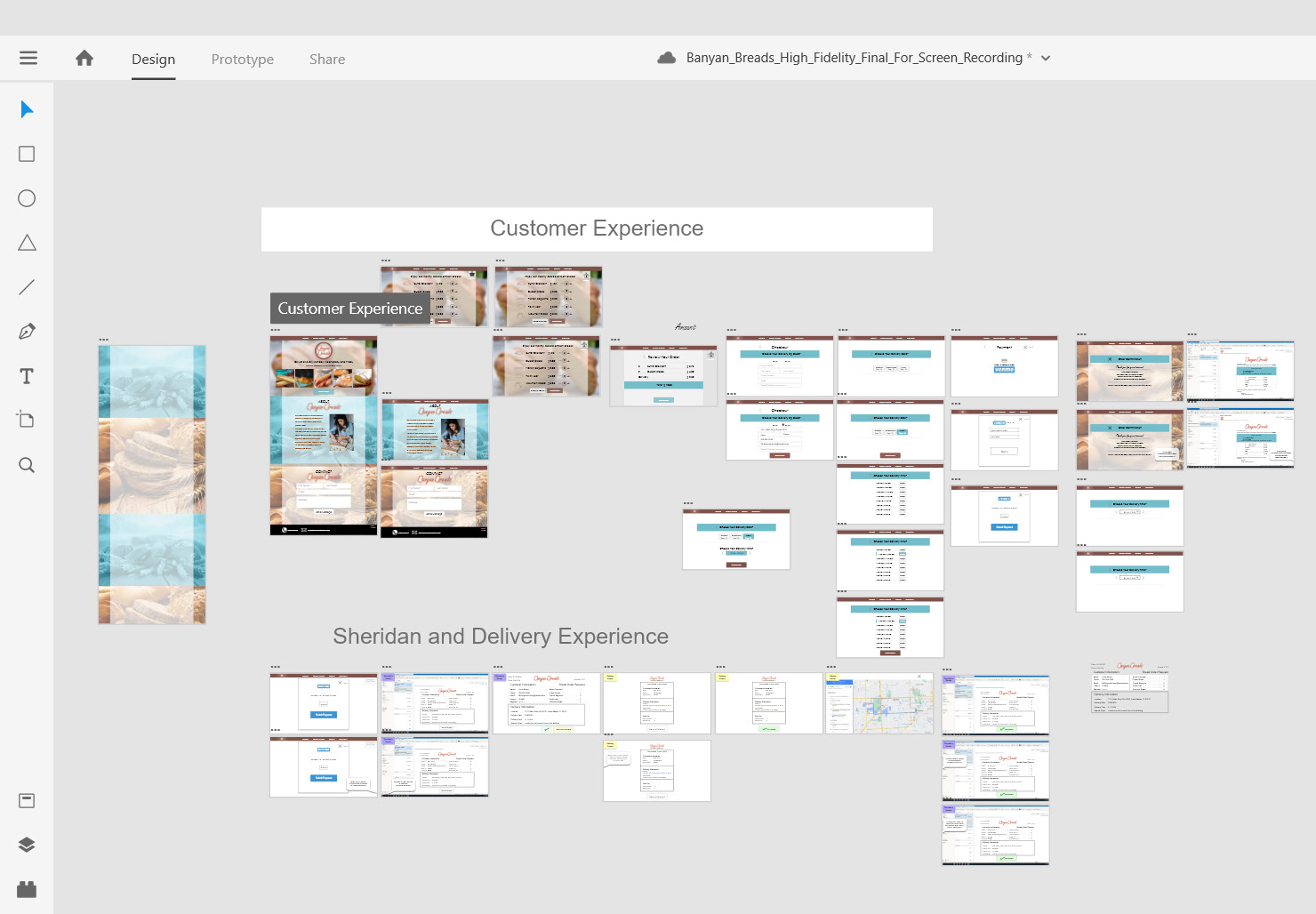Choose the Select arrow tool
1316x914 pixels.
pyautogui.click(x=27, y=109)
